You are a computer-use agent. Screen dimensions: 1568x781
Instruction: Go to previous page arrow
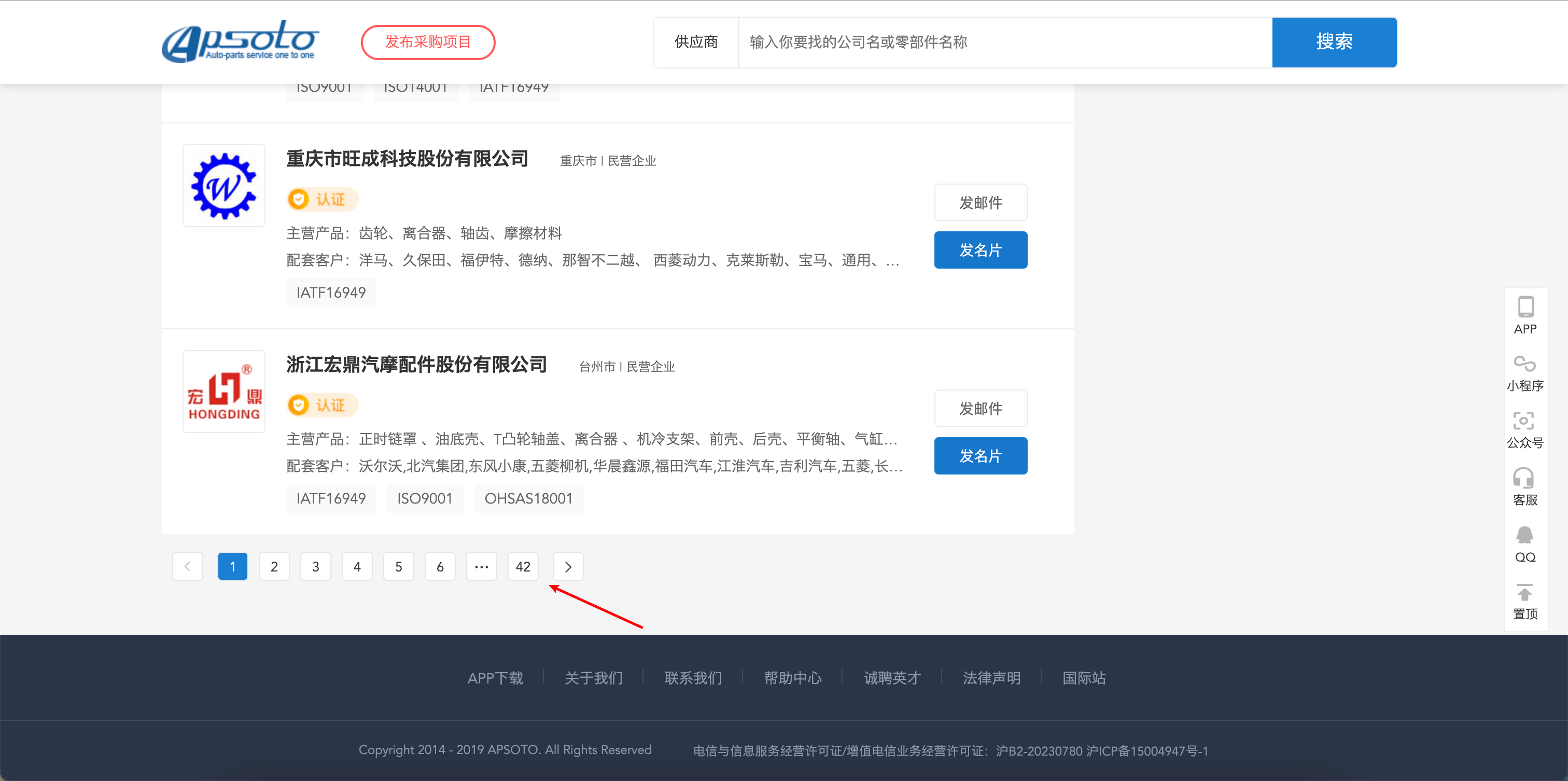(x=188, y=566)
